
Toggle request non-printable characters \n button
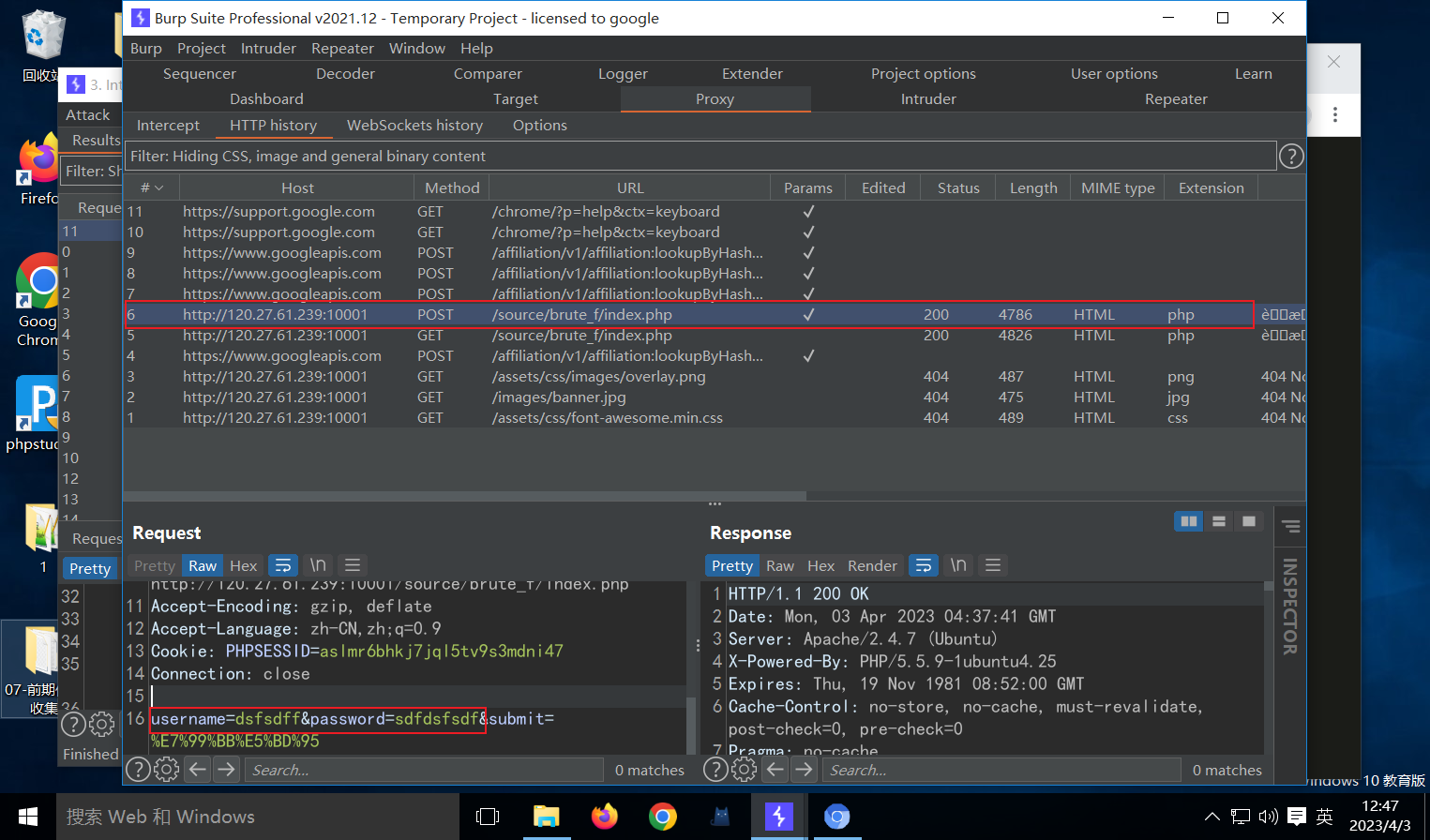(318, 565)
